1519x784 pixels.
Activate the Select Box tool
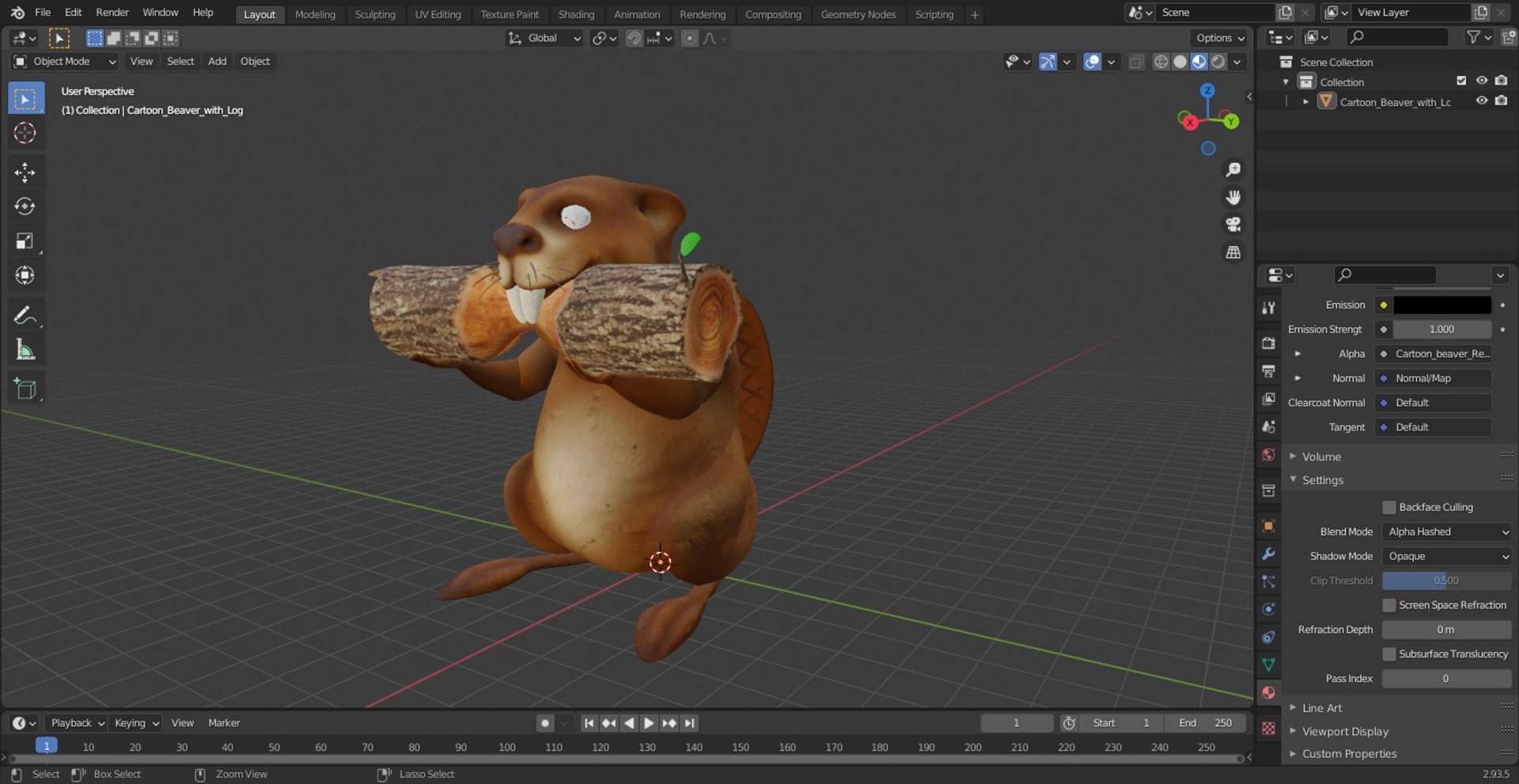[25, 99]
